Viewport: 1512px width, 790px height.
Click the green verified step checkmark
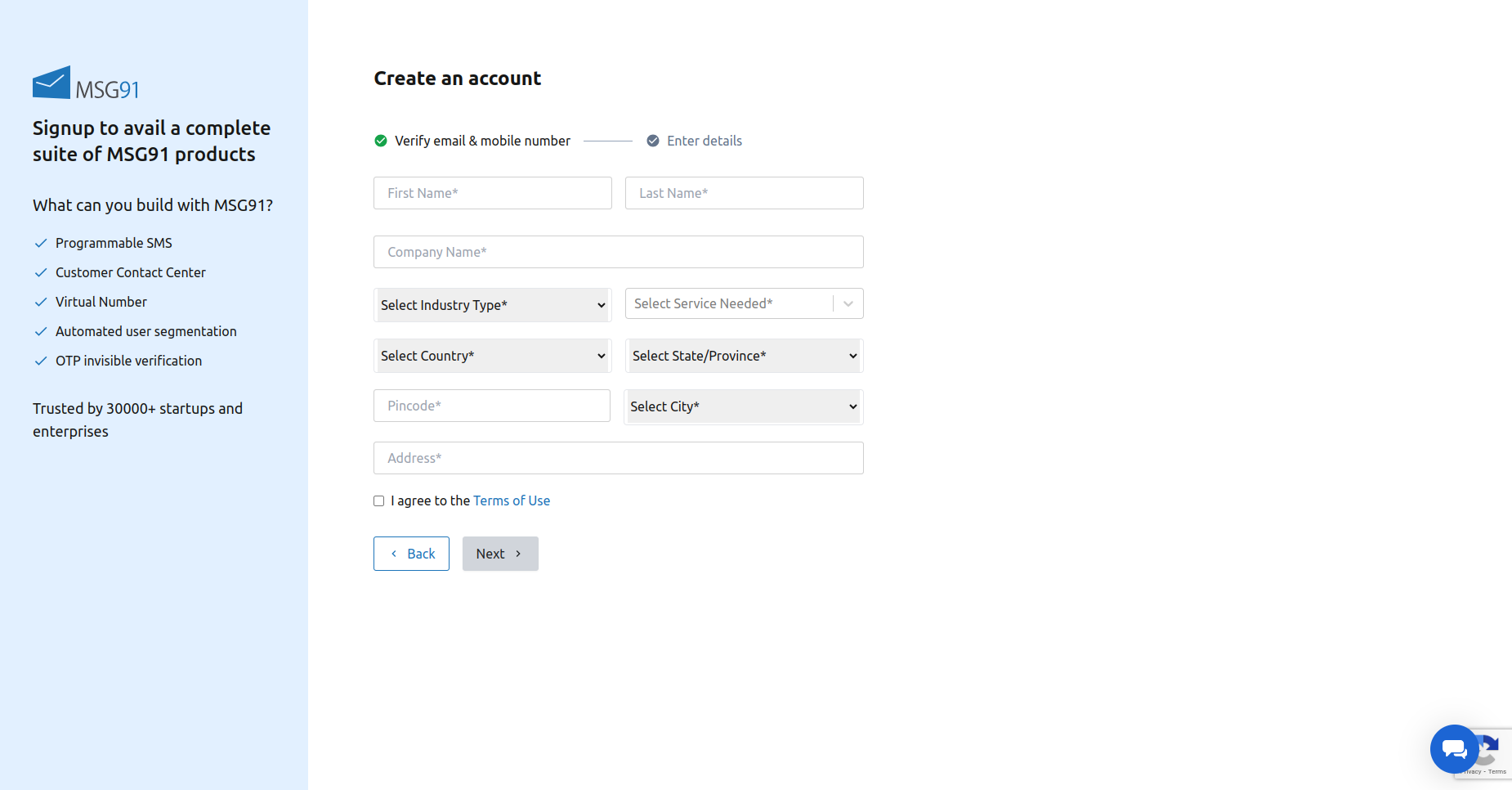coord(381,141)
